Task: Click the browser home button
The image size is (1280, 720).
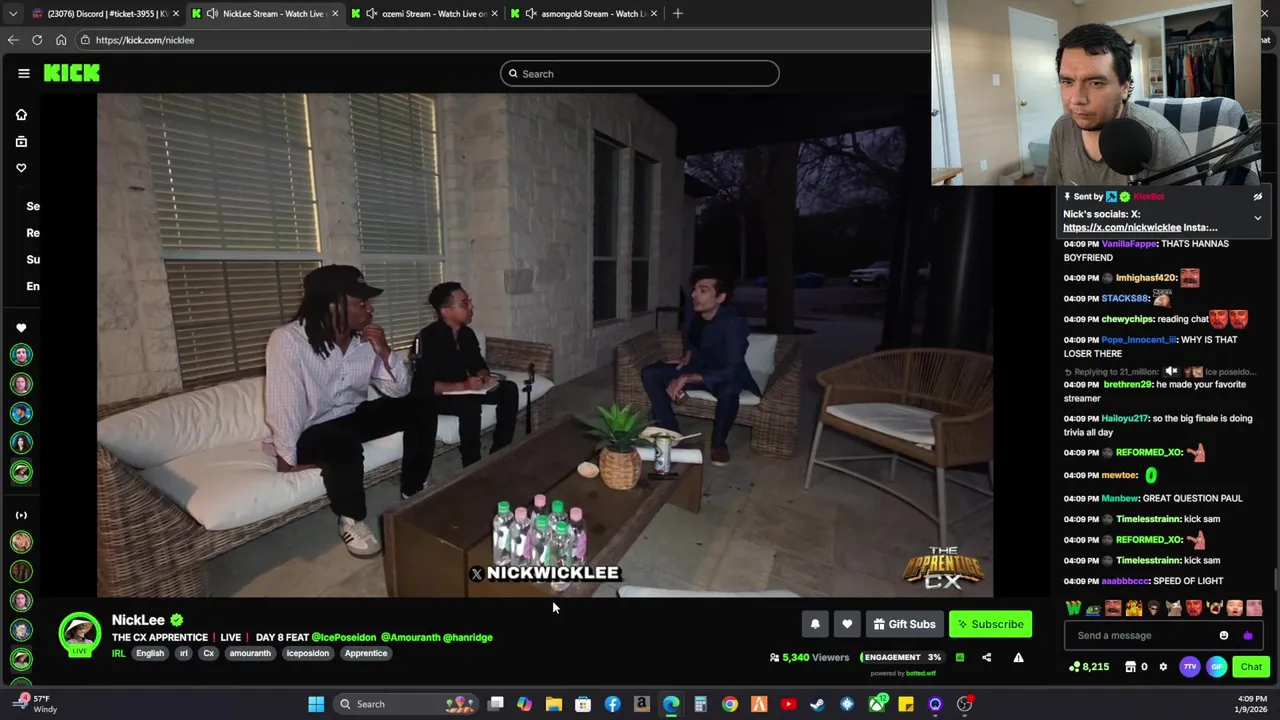Action: click(61, 40)
